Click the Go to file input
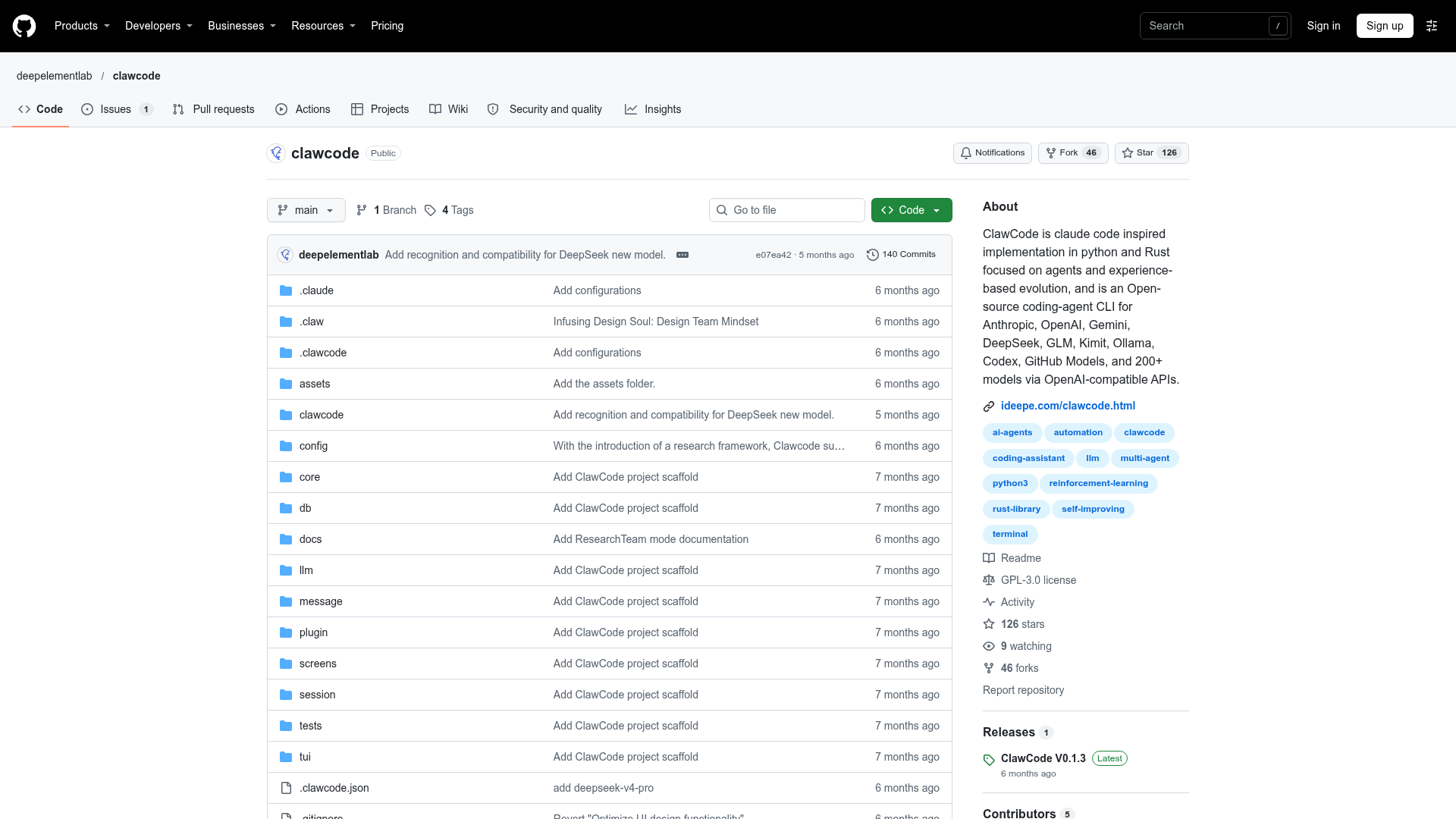 787,210
